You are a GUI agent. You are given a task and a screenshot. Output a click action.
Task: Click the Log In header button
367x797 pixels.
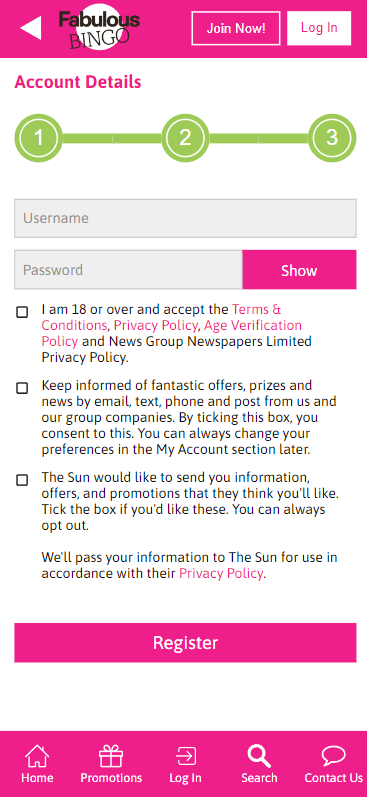(x=319, y=28)
